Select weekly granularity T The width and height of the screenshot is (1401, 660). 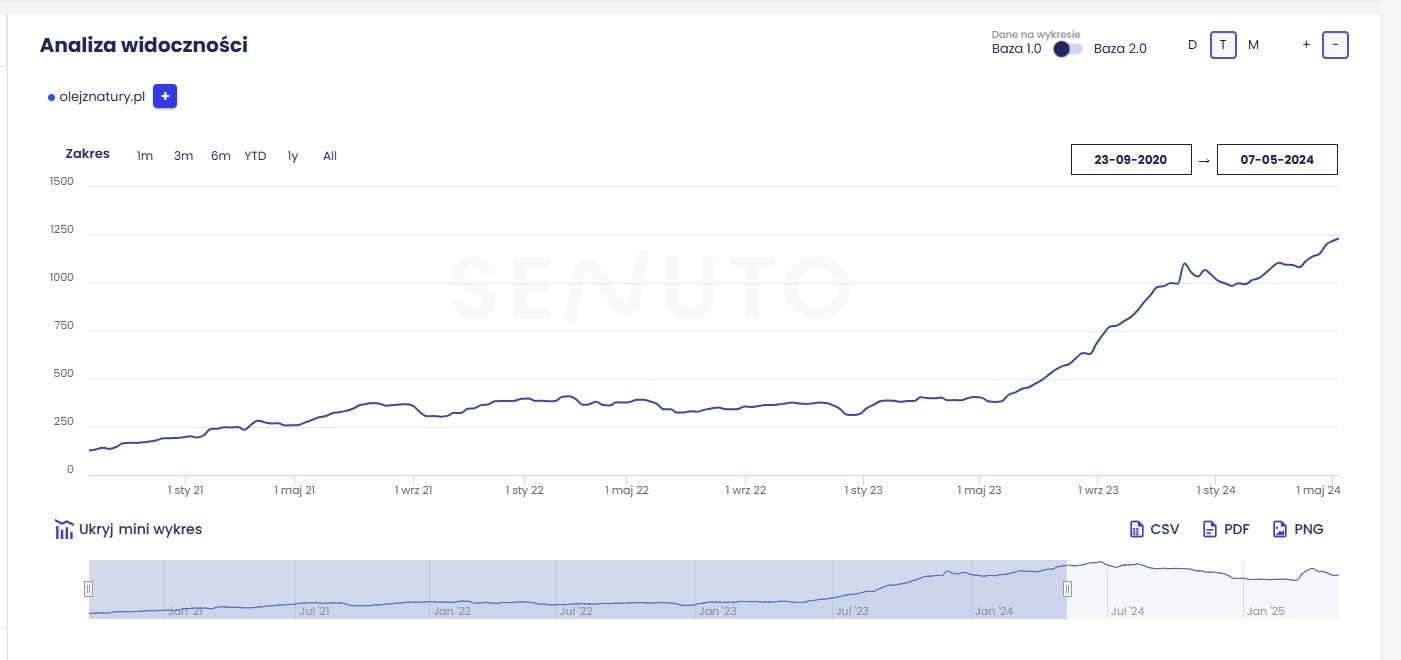(1223, 45)
